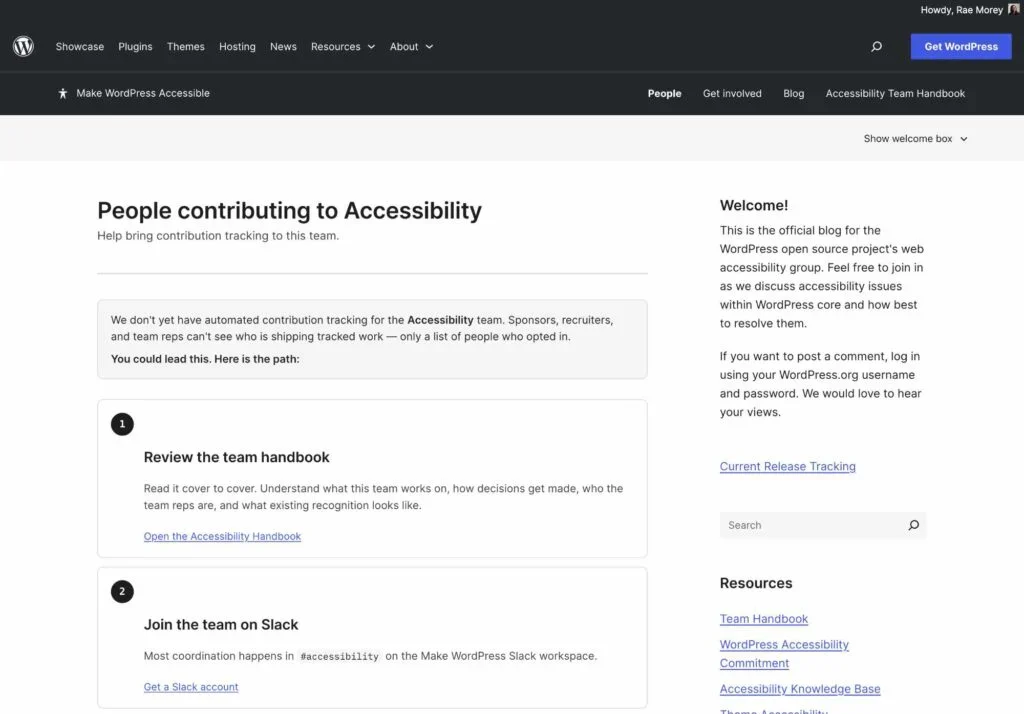Click the Join the team on Slack heading
Screen dimensions: 1024x714
click(221, 625)
